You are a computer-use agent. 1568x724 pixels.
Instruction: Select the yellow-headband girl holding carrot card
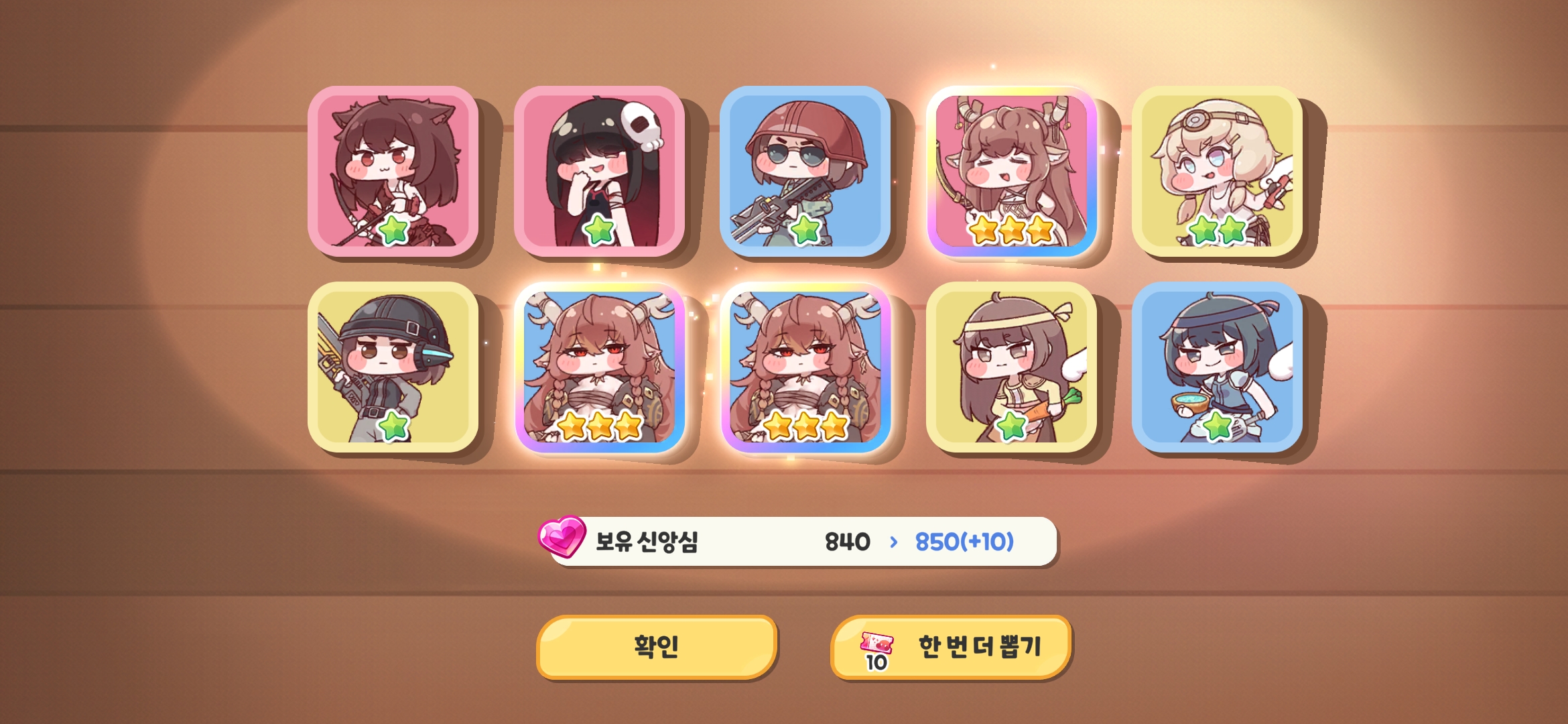[1011, 367]
